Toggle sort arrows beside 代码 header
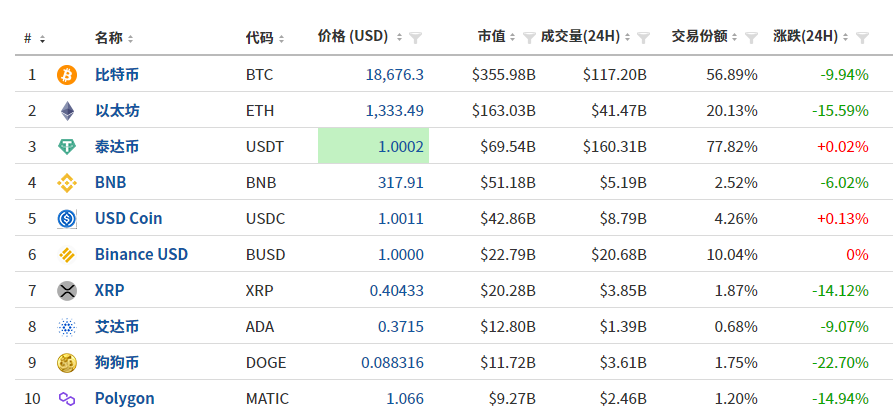Viewport: 893px width, 415px height. [281, 39]
